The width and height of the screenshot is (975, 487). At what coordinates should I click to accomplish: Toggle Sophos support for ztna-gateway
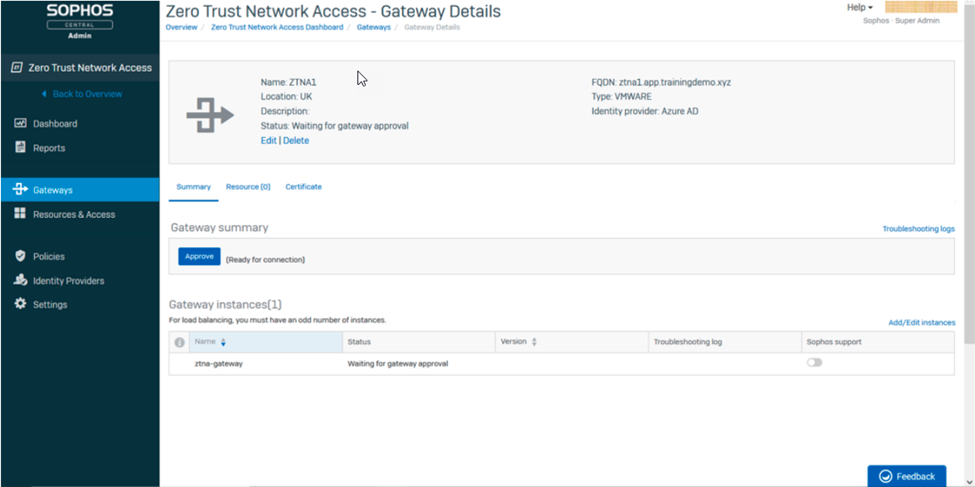(x=814, y=363)
